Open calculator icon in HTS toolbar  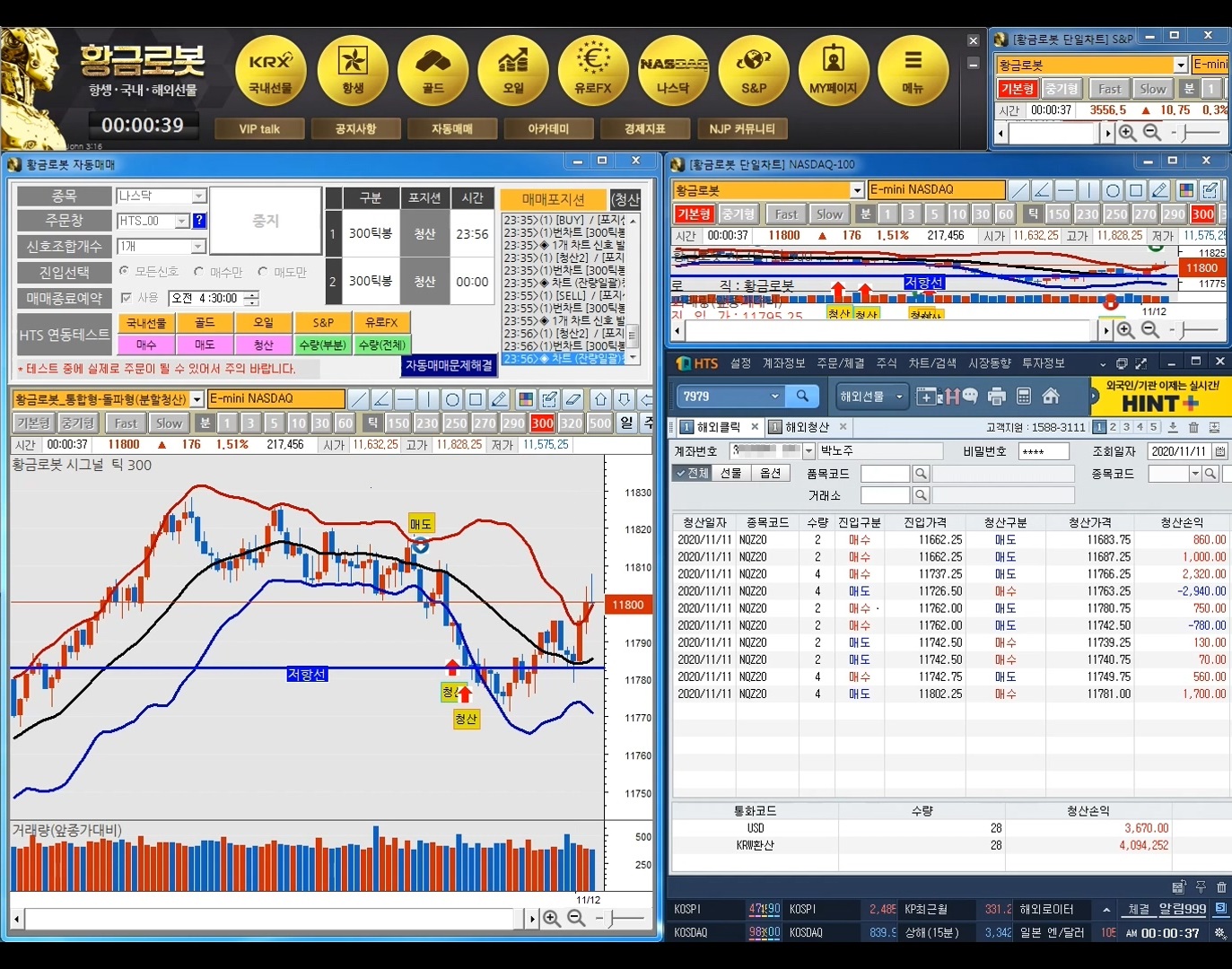coord(1023,396)
